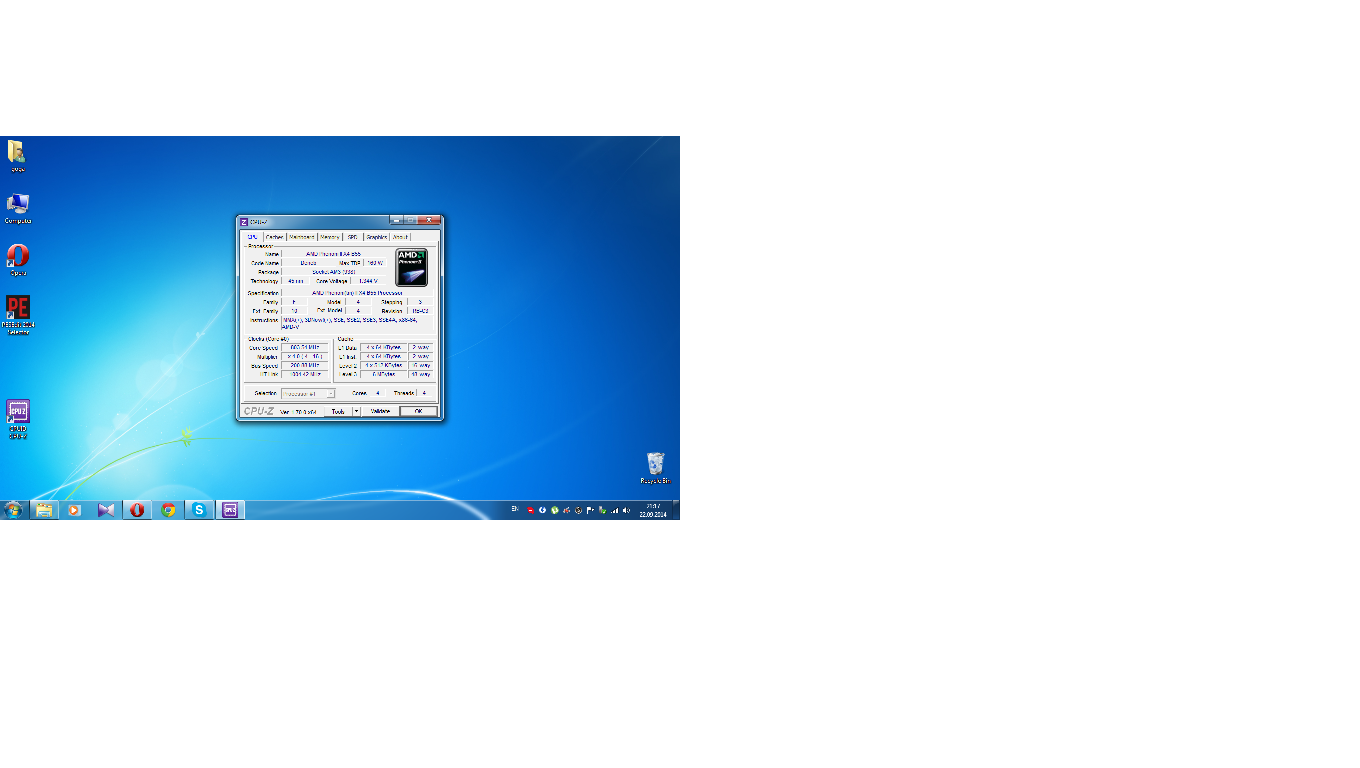Switch to Opera on the taskbar
This screenshot has width=1360, height=768.
(x=137, y=510)
